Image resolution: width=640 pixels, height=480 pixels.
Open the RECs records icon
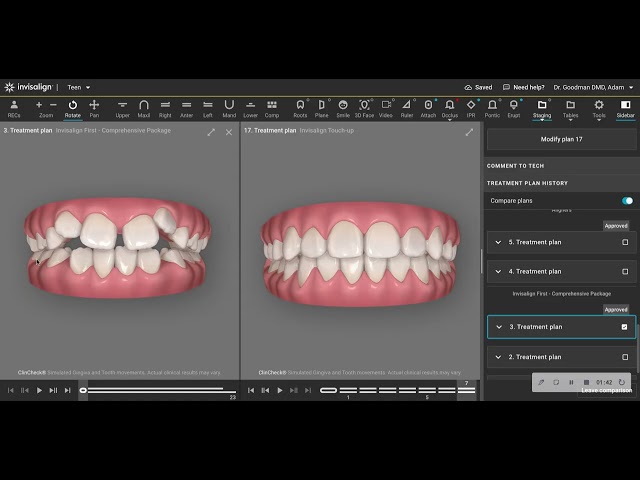point(14,109)
